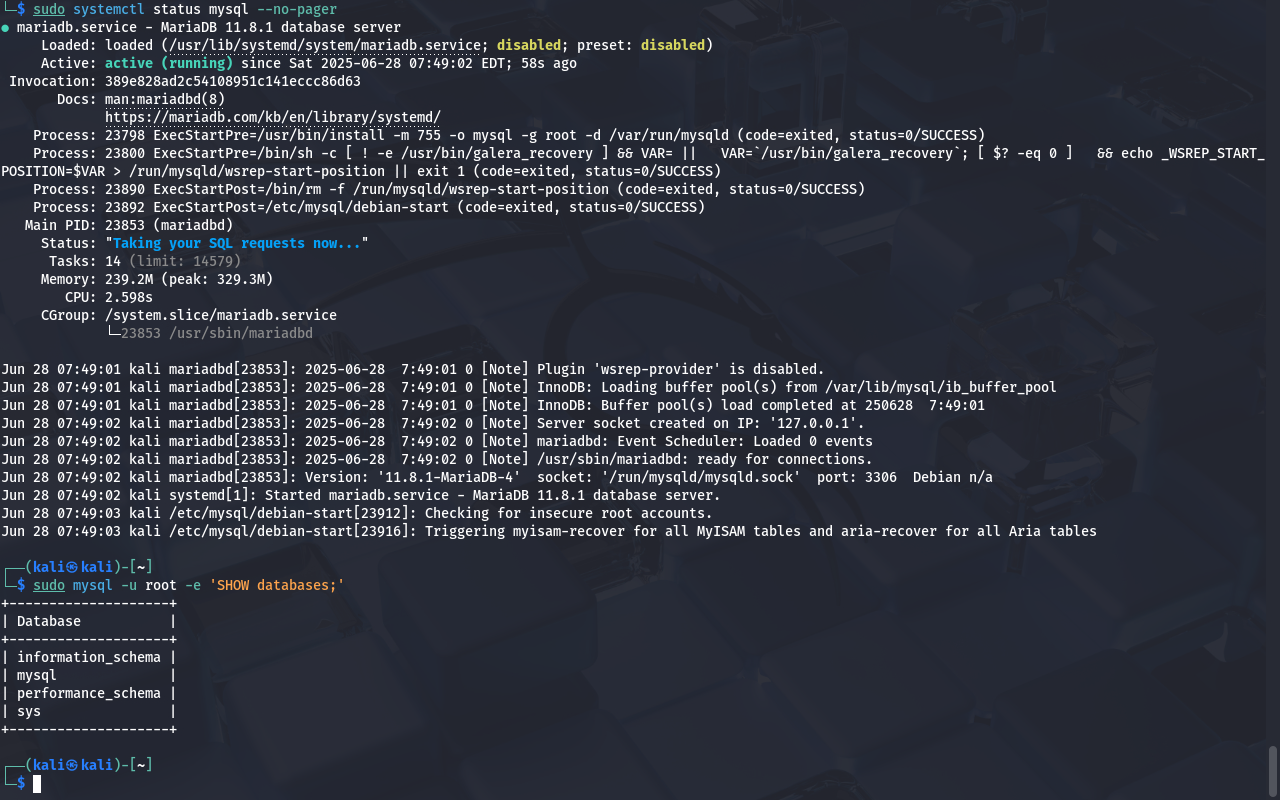Click the mariadb.com systemd documentation URL
Screen dimensions: 1280x800
point(273,117)
